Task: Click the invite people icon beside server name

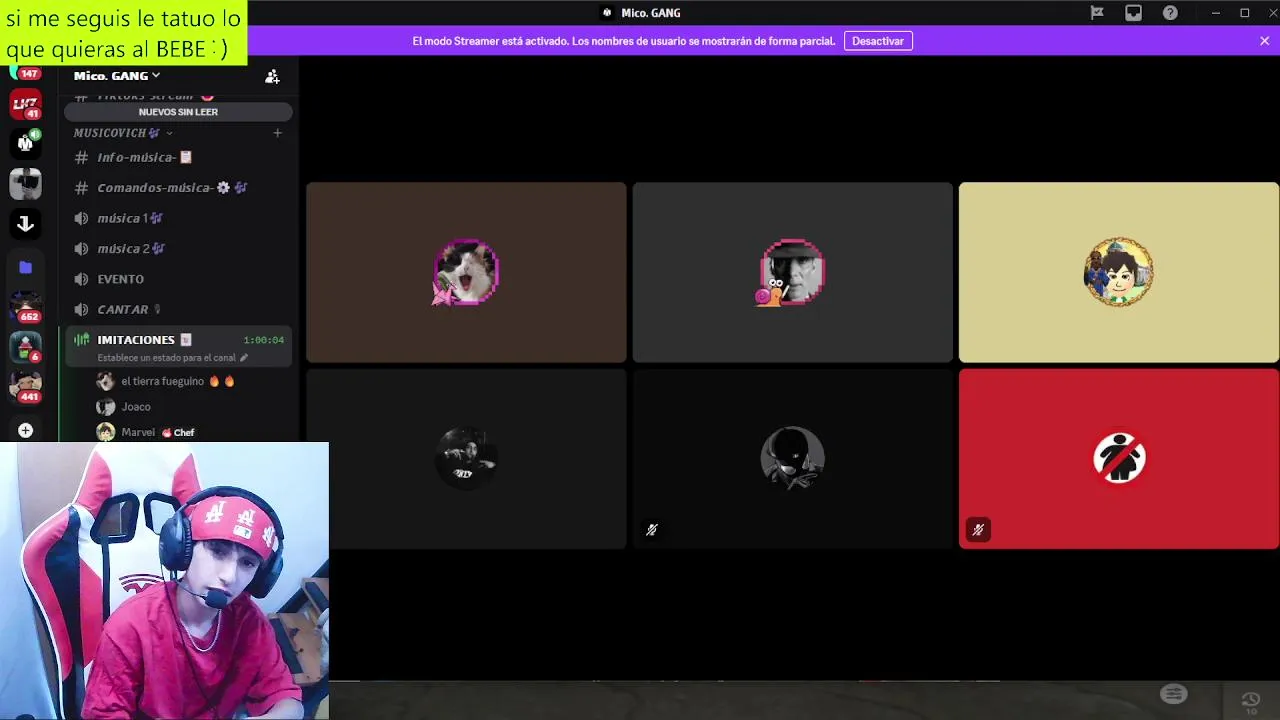Action: coord(272,76)
